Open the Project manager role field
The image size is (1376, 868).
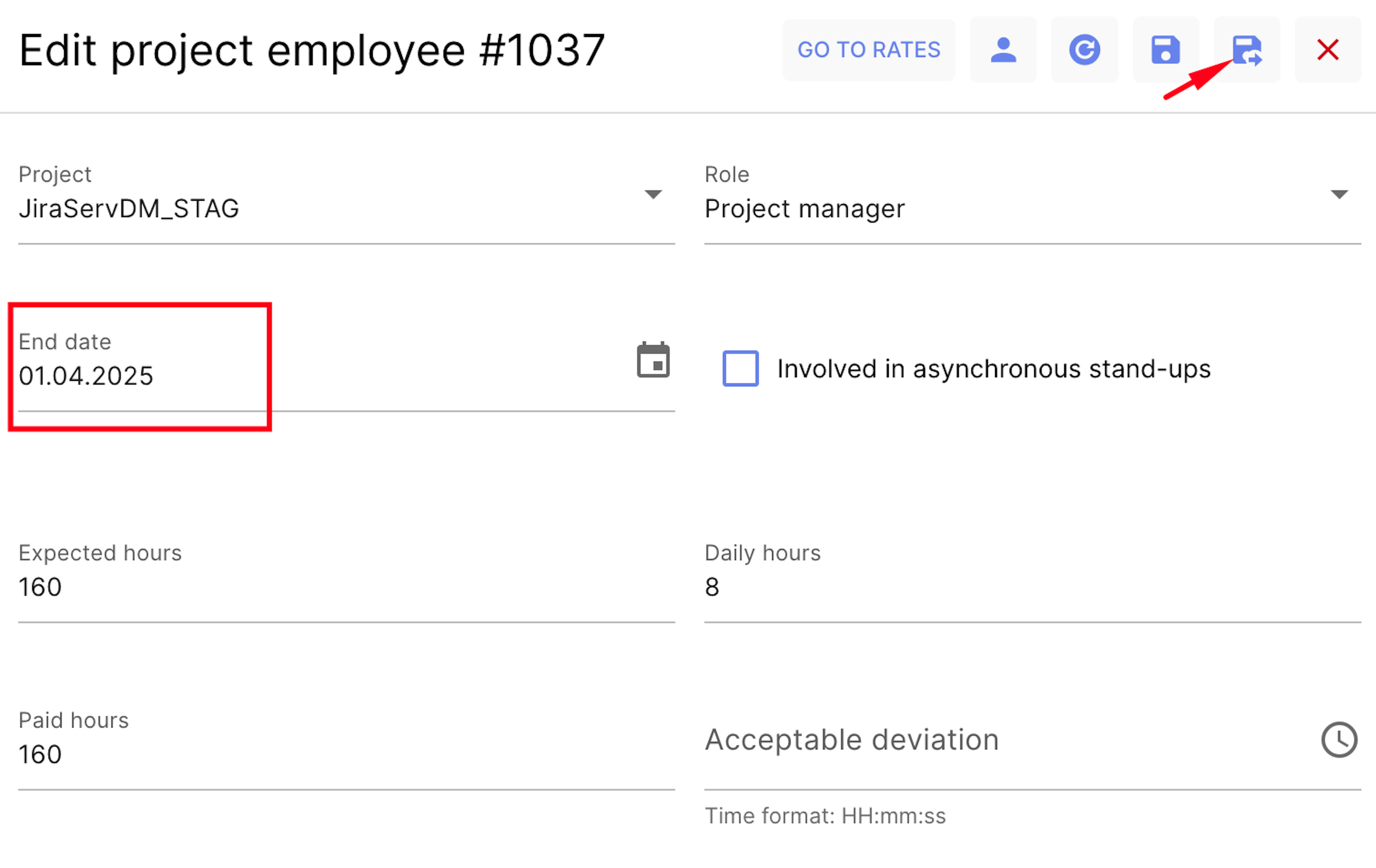[x=1032, y=203]
